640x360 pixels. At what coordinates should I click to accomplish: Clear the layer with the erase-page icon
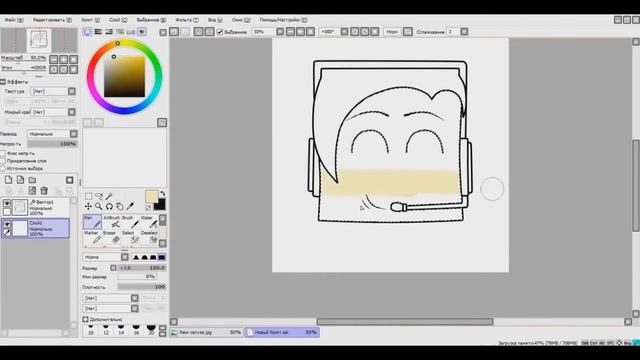click(32, 190)
